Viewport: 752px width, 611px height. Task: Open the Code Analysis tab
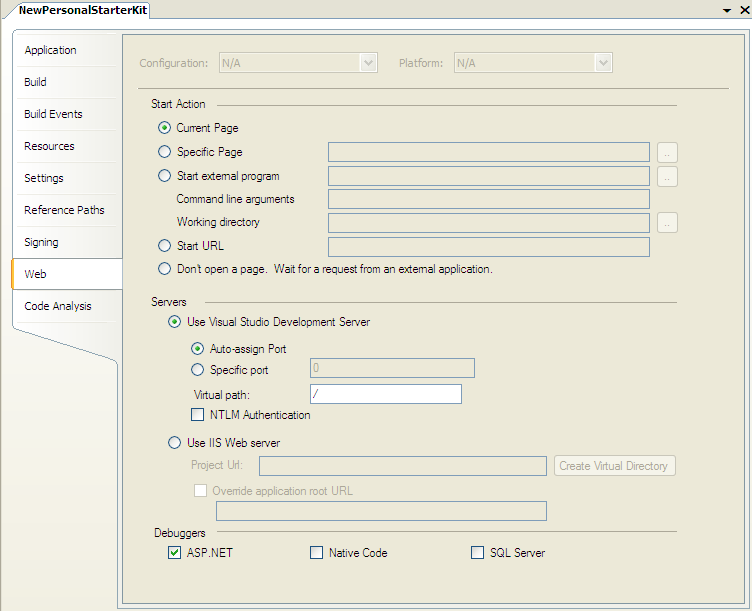(57, 307)
